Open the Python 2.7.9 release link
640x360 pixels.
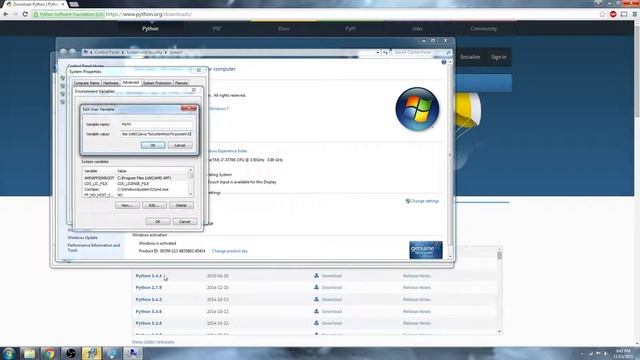coord(149,287)
